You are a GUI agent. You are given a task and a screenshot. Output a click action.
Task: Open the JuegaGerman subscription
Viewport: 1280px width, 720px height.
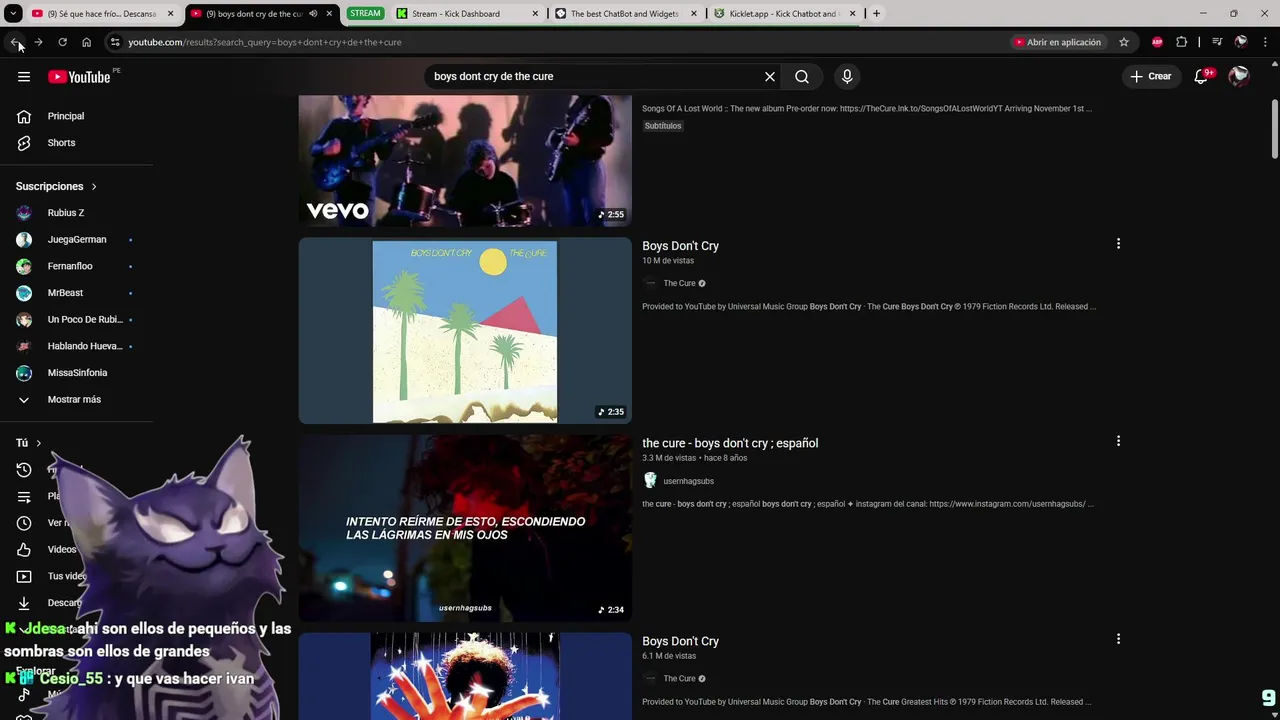(77, 240)
